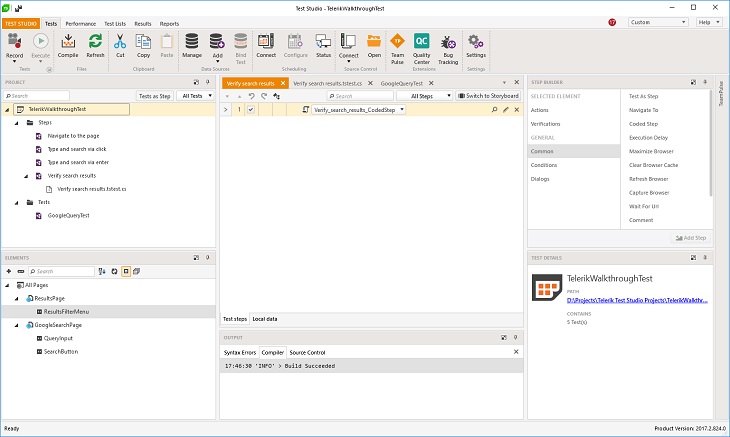The height and width of the screenshot is (437, 730).
Task: Click the Copy icon
Action: (x=143, y=41)
